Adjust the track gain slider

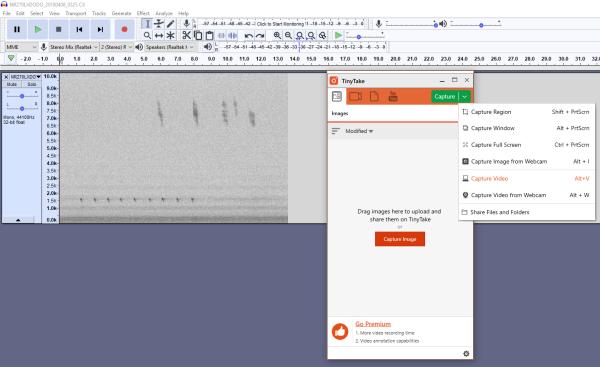click(x=22, y=96)
